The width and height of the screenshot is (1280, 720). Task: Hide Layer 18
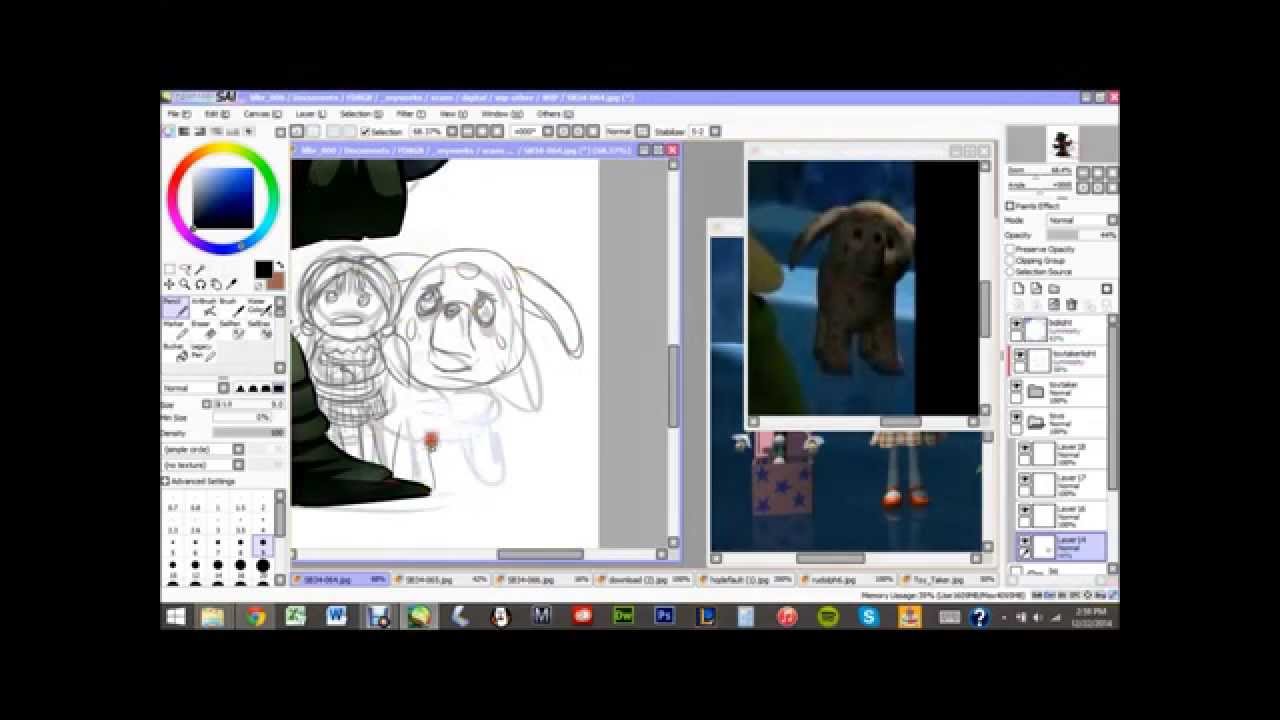(x=1024, y=448)
